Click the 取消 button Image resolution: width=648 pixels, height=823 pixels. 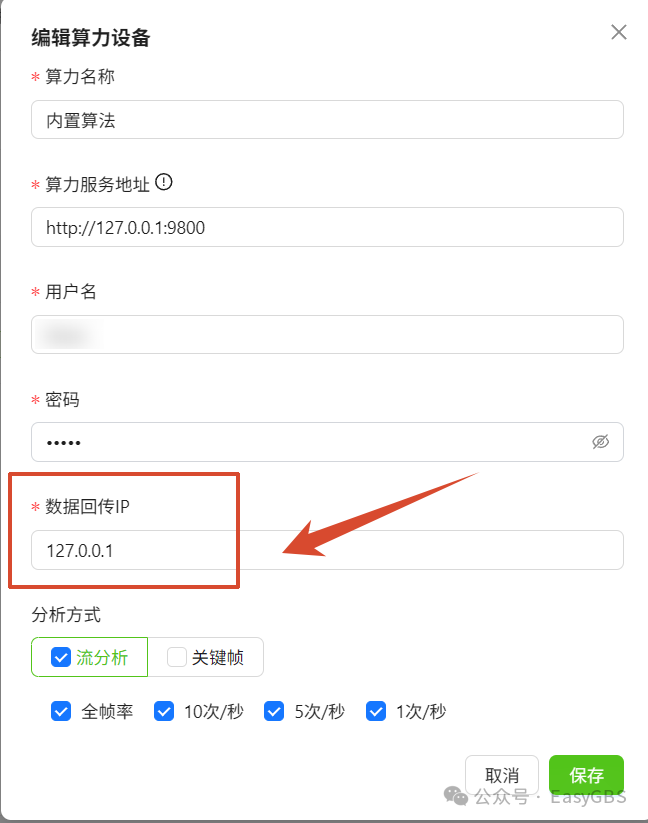502,775
